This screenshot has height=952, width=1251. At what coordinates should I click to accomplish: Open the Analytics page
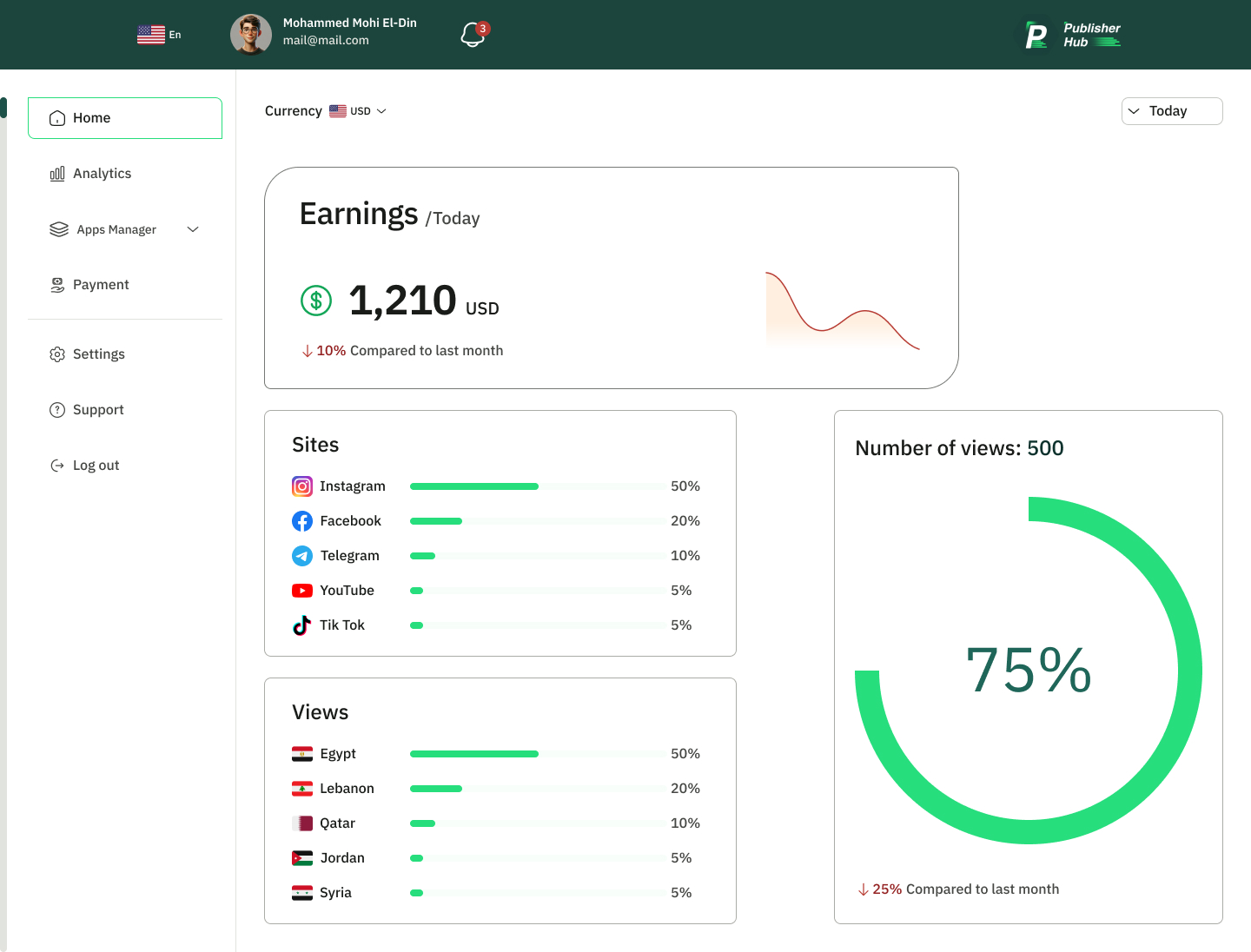click(102, 174)
